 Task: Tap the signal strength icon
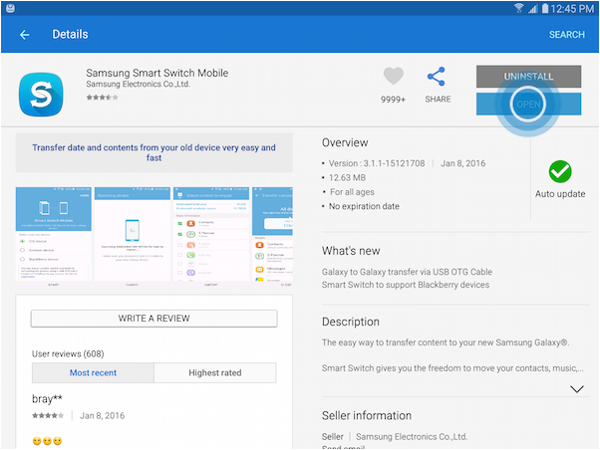point(533,8)
